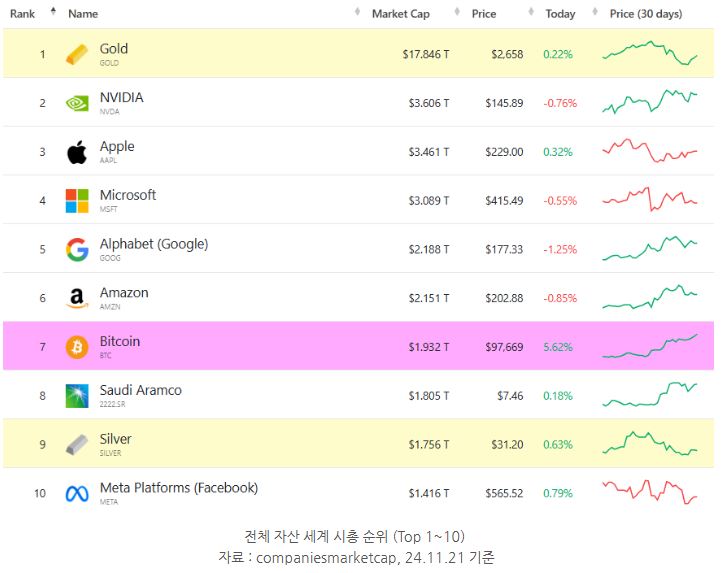721x573 pixels.
Task: Click Bitcoin's price $97,669
Action: (x=504, y=347)
